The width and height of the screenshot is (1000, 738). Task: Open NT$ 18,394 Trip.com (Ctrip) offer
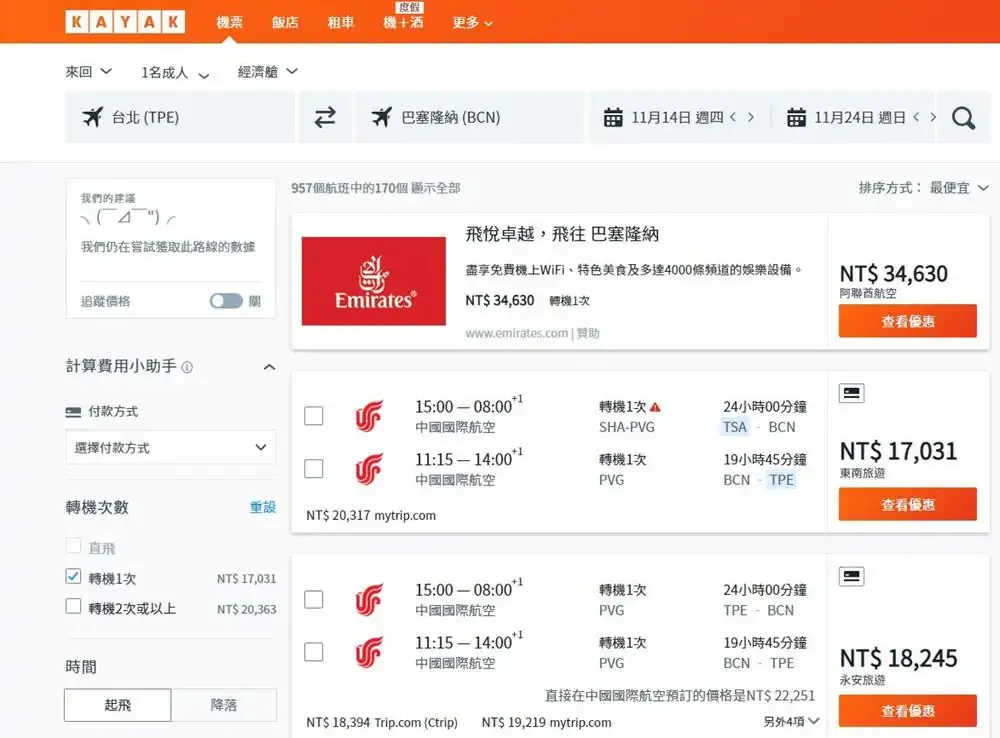[x=382, y=722]
